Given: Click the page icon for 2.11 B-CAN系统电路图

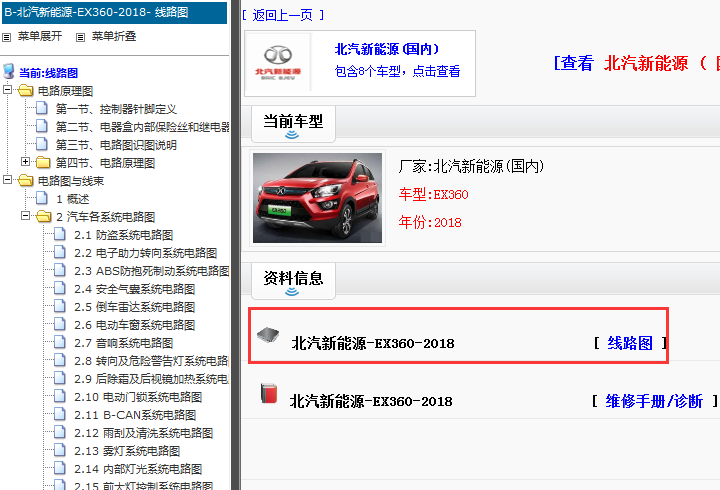Looking at the screenshot, I should point(60,414).
